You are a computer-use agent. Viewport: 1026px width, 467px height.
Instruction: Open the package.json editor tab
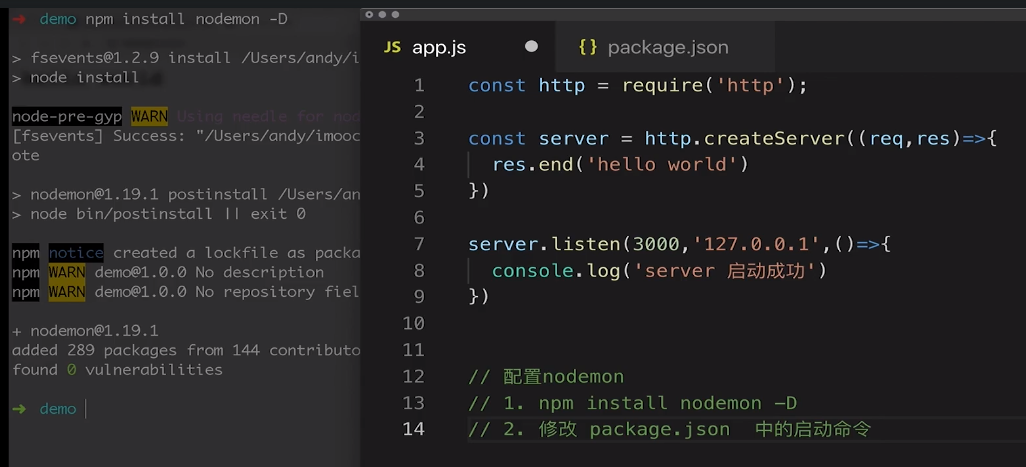tap(665, 47)
